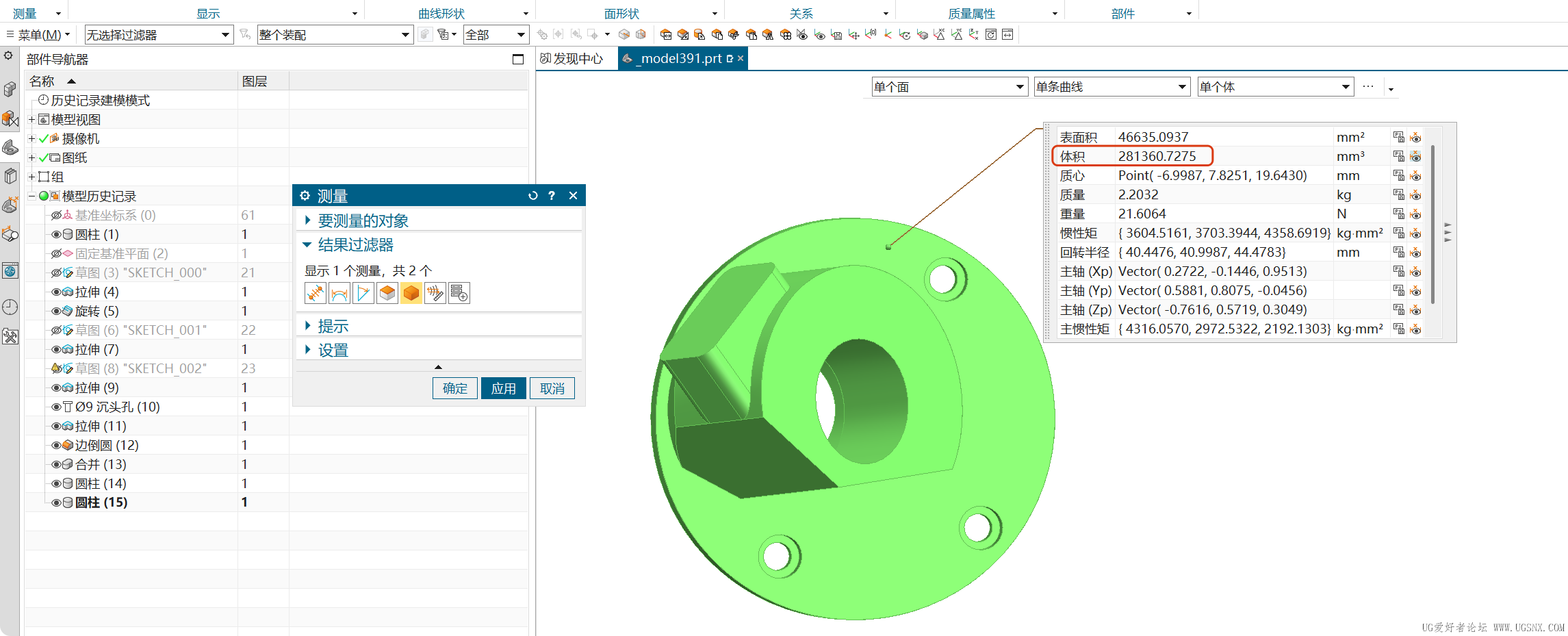Show hidden 草图 (3) SKETCH_000 feature

[57, 272]
